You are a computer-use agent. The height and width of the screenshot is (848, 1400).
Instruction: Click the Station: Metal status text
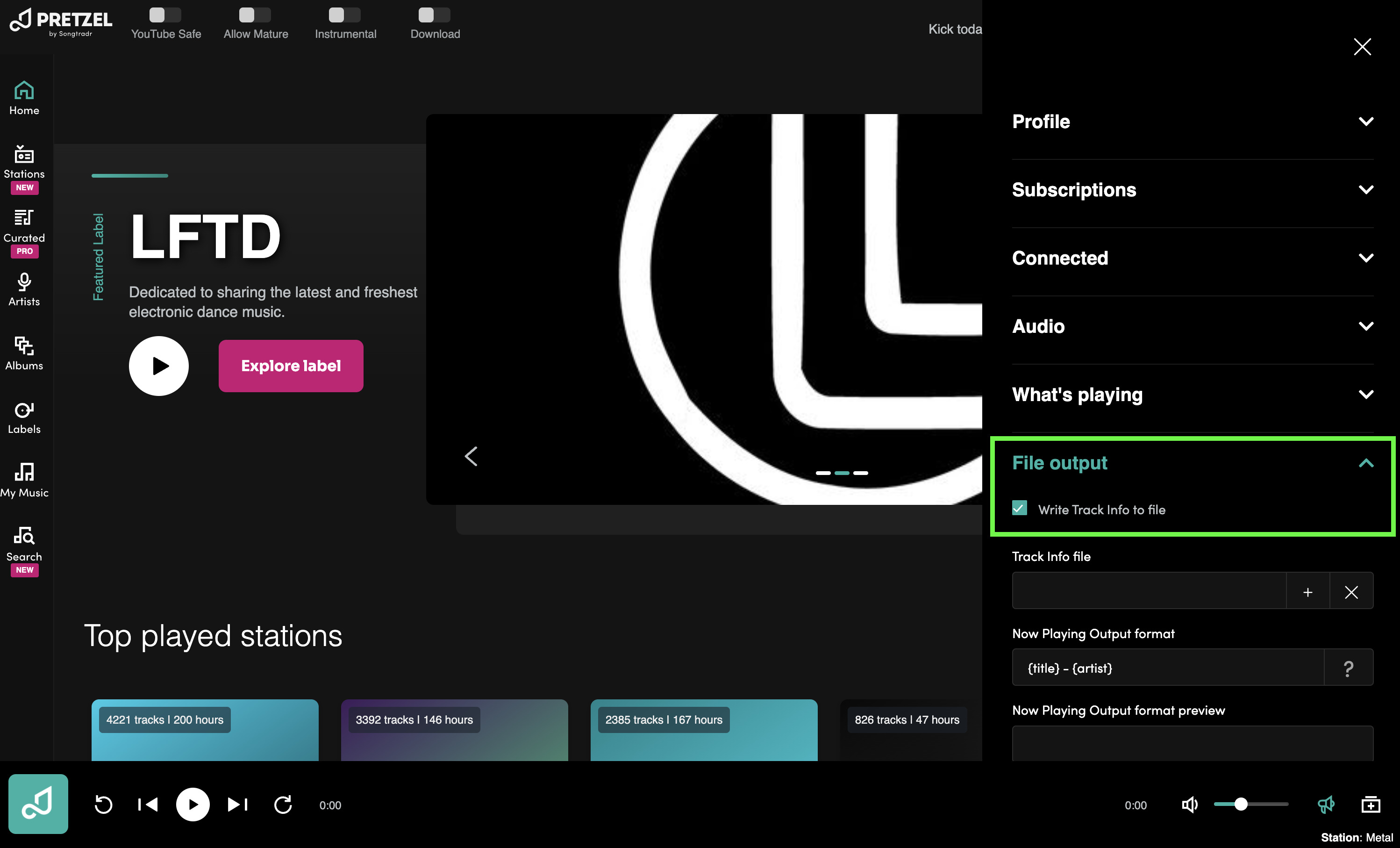(x=1356, y=837)
